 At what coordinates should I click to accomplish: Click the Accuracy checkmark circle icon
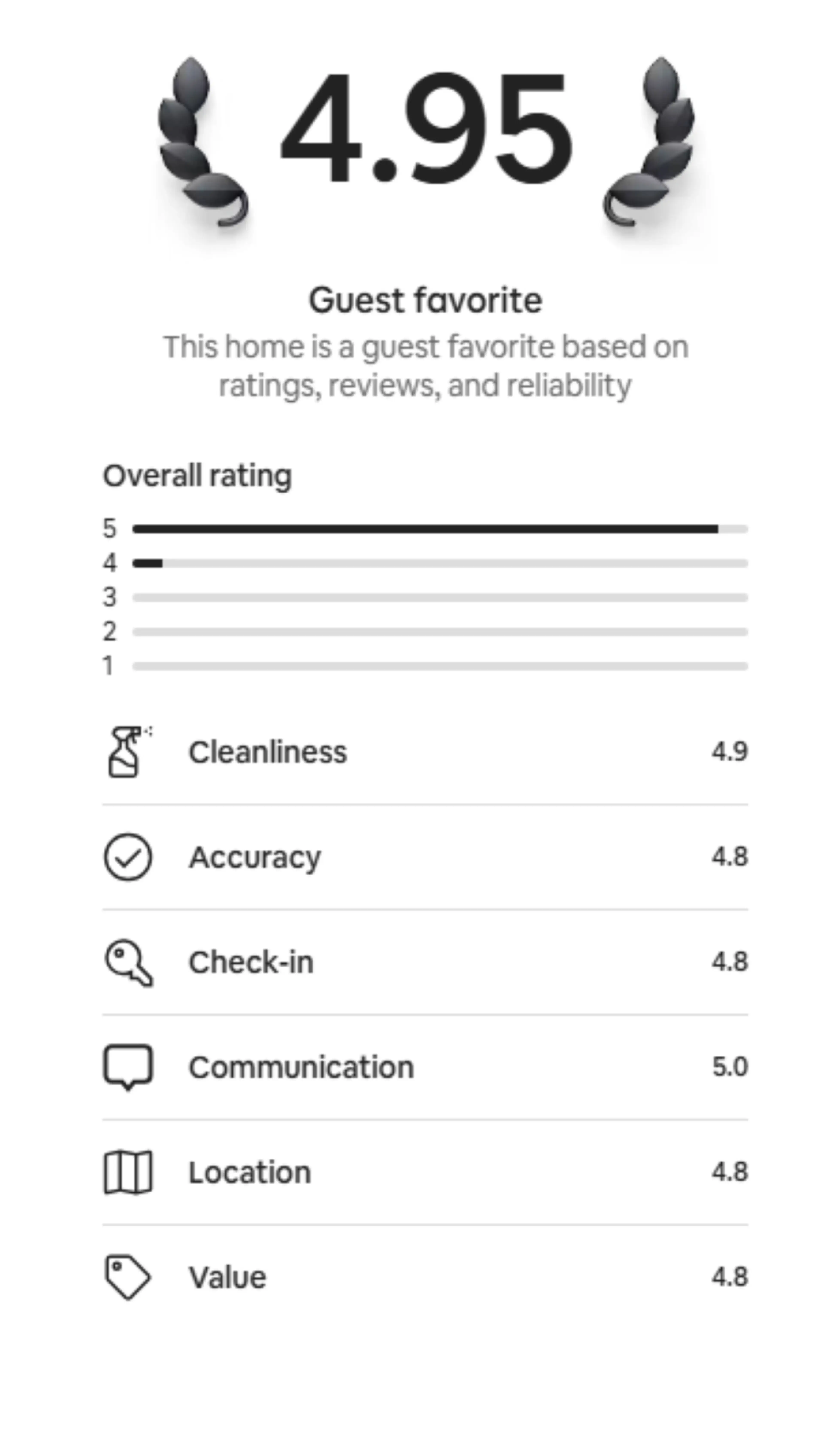[128, 857]
